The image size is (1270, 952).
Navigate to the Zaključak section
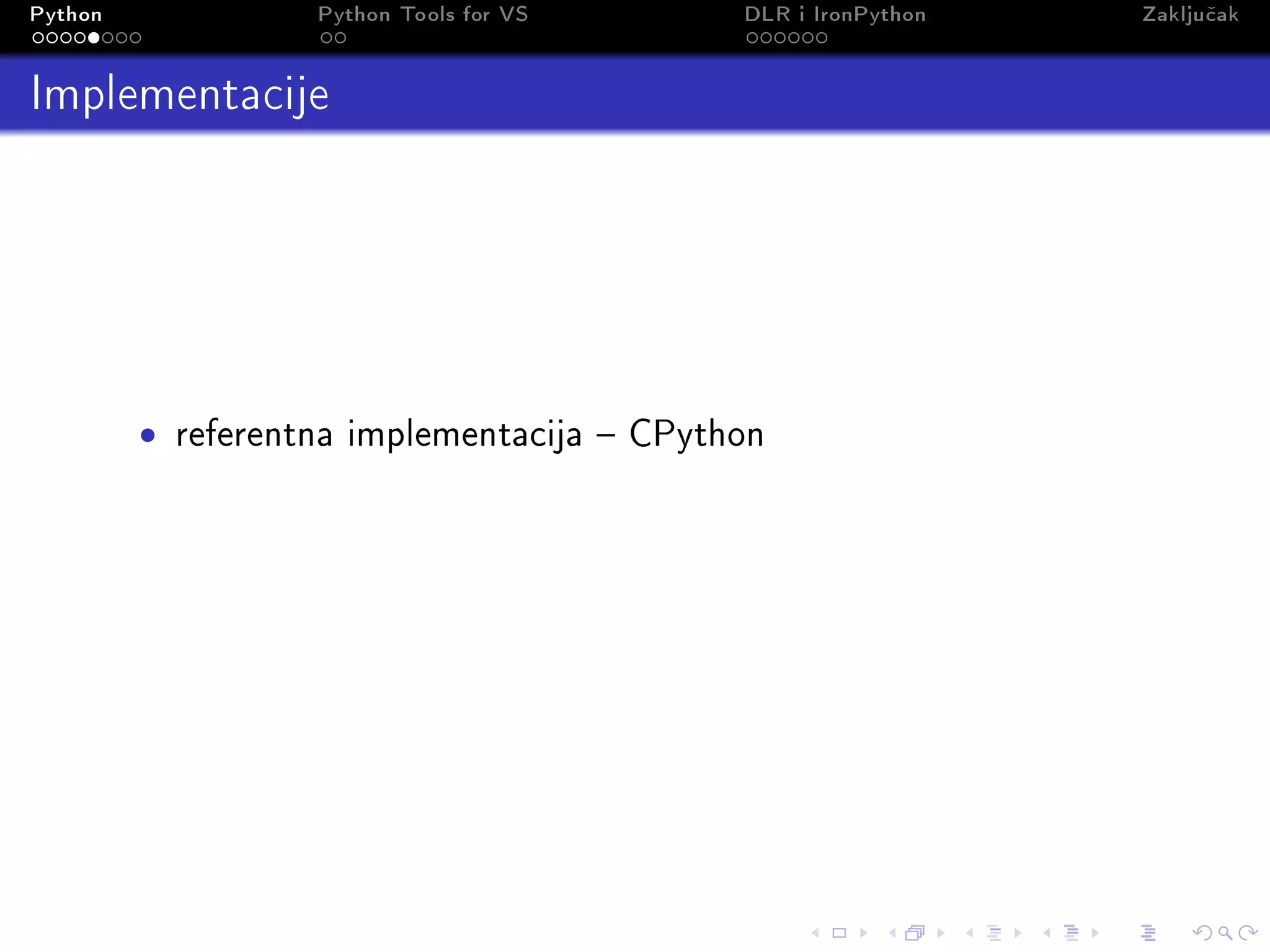point(1191,15)
